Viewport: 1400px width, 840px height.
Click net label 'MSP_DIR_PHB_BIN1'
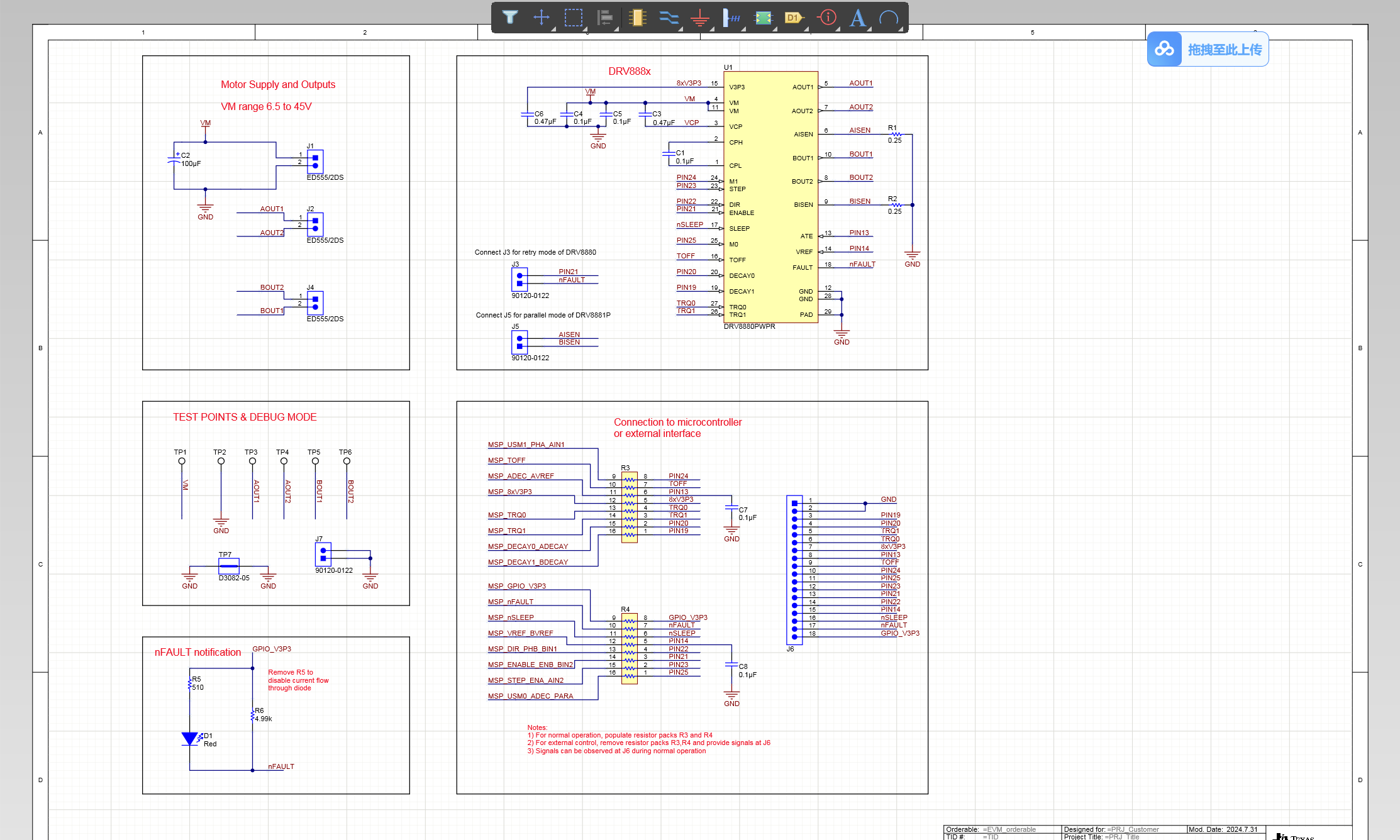tap(523, 649)
